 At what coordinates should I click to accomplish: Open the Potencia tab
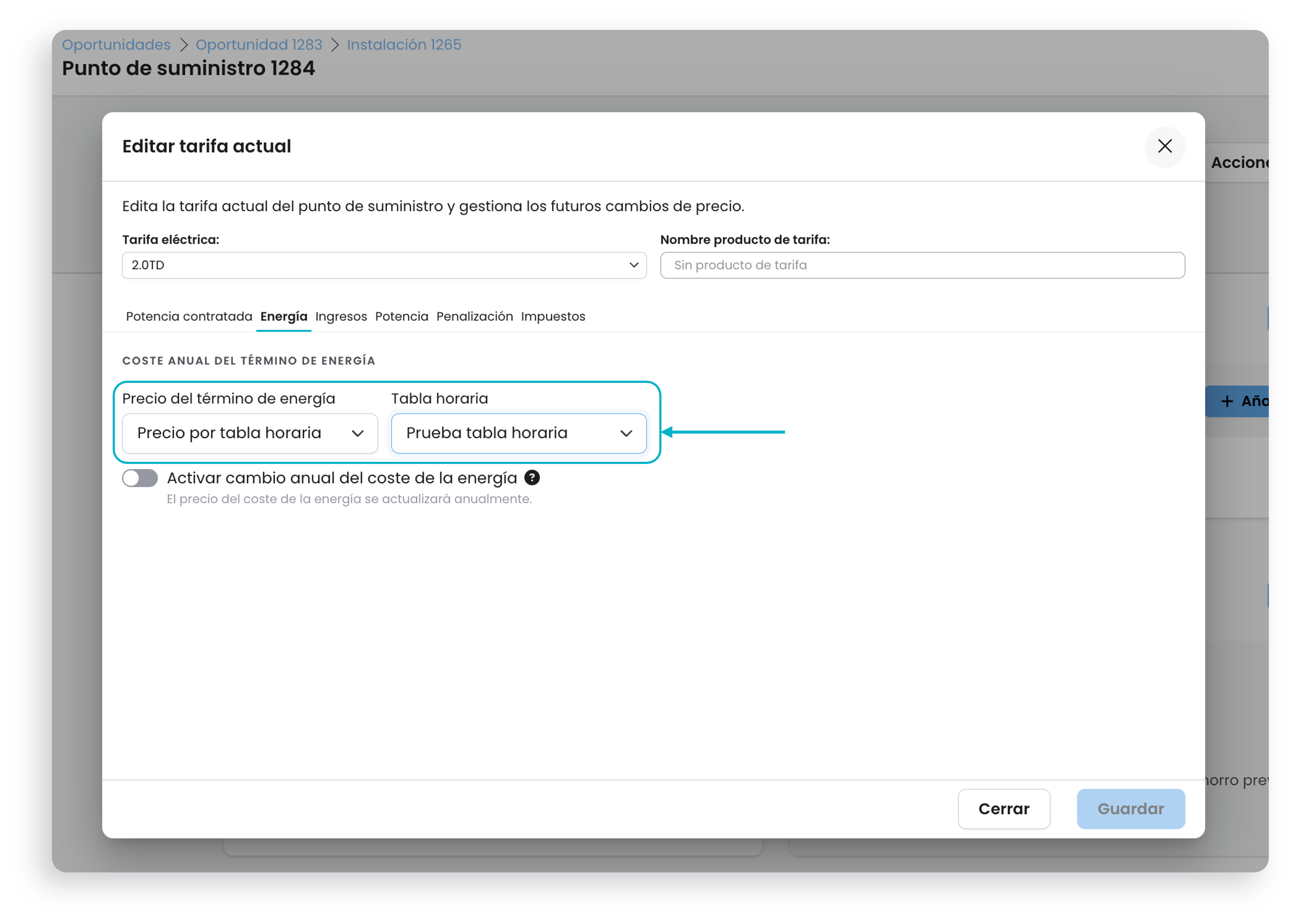click(401, 317)
